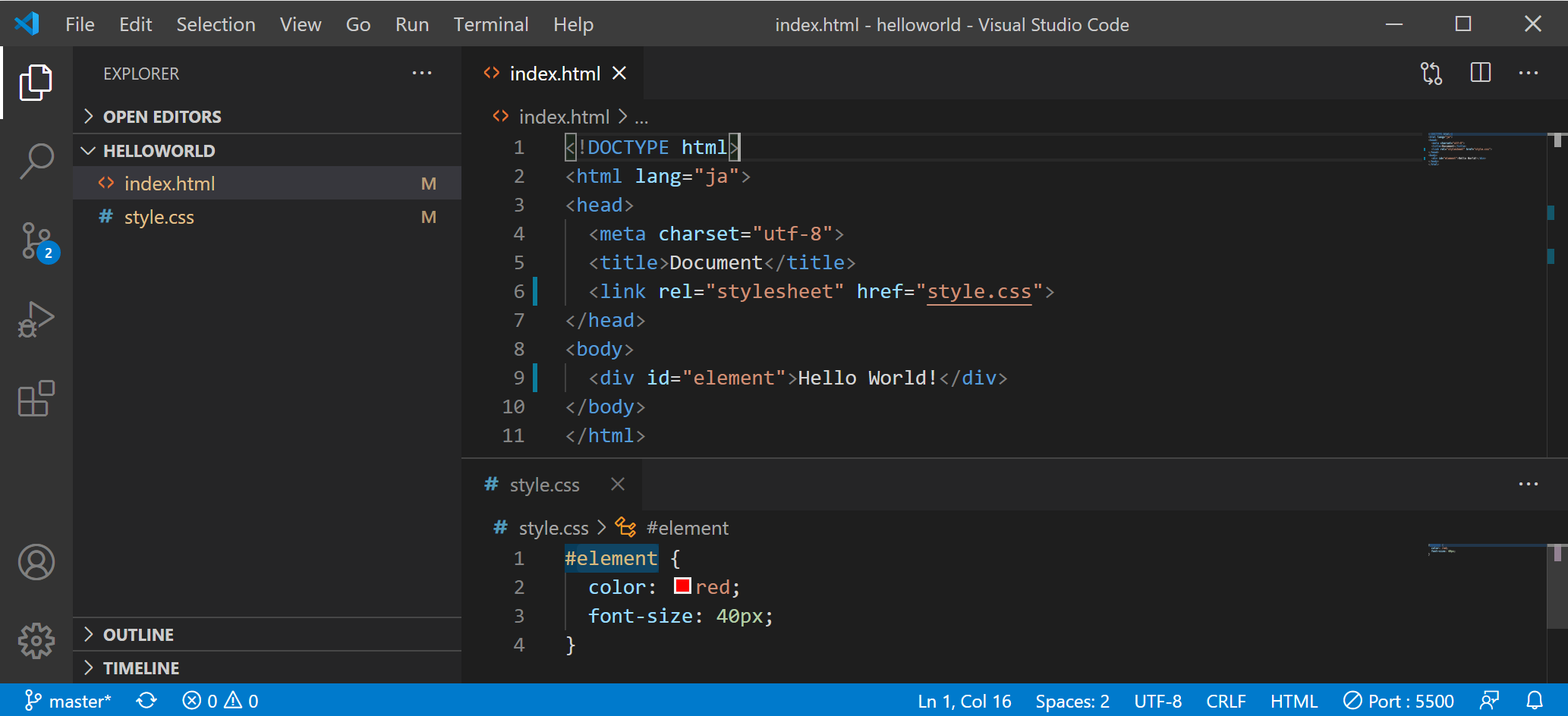Expand the OUTLINE section
This screenshot has height=716, width=1568.
pyautogui.click(x=89, y=634)
